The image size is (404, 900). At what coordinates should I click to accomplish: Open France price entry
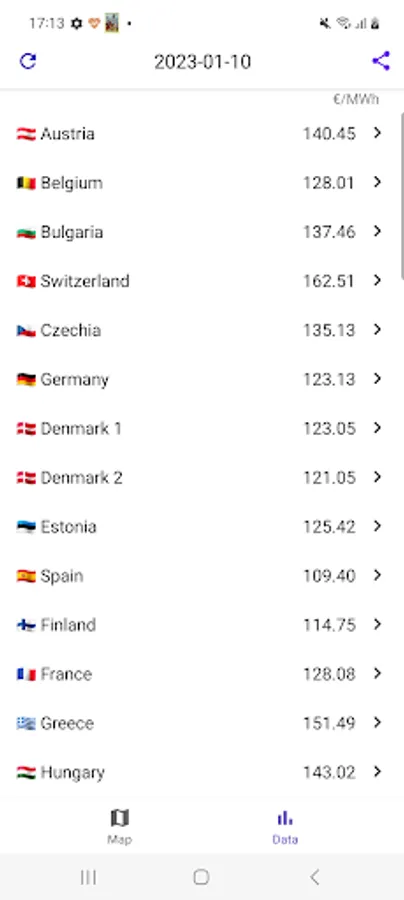click(202, 674)
